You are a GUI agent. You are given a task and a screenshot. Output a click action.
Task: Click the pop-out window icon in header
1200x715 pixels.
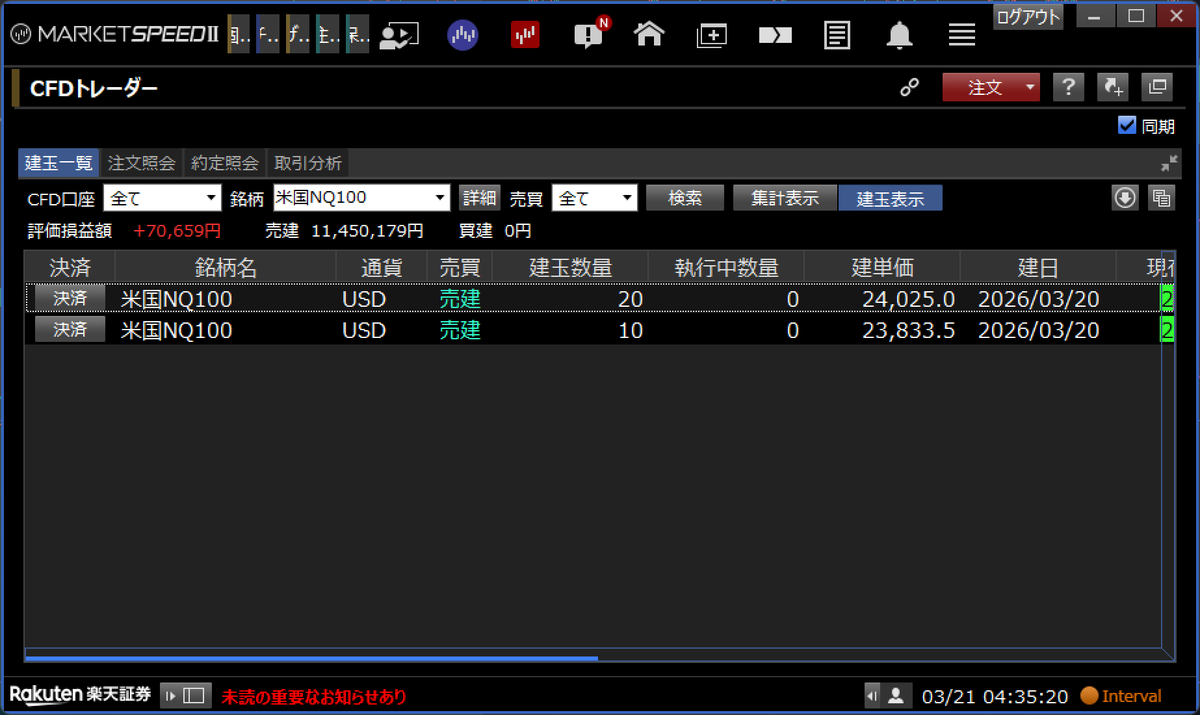click(1157, 88)
